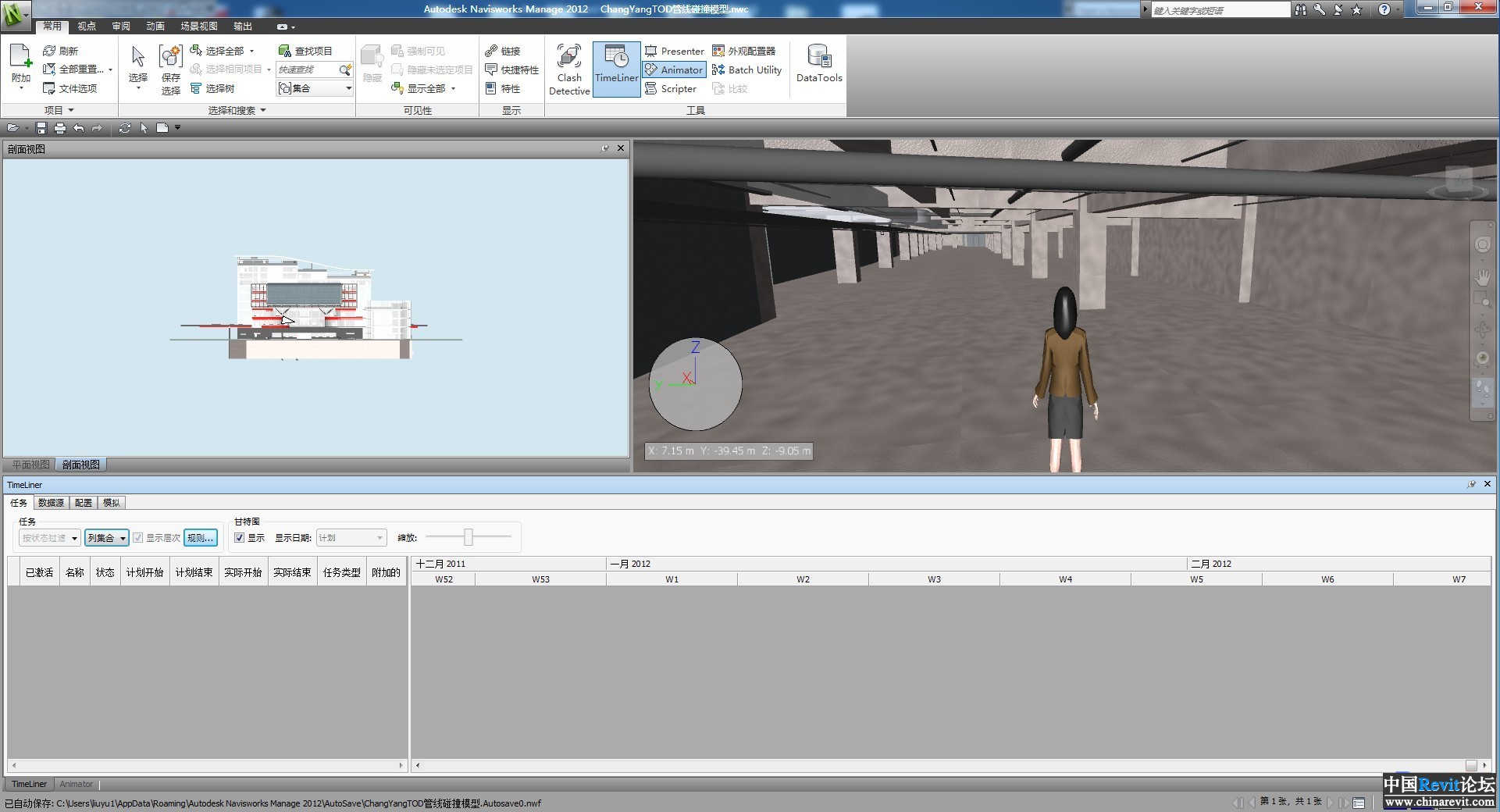Click the open folder icon in quick access toolbar
This screenshot has width=1500, height=812.
point(12,128)
